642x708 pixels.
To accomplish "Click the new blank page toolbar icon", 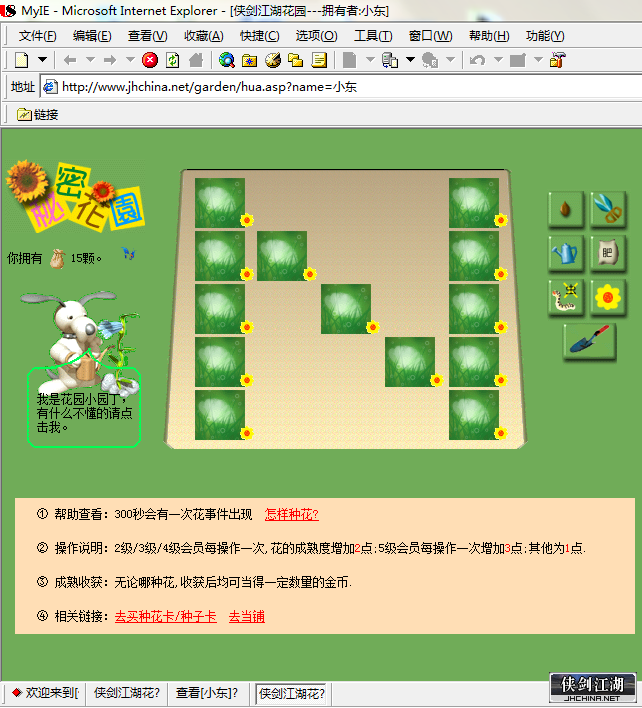I will (x=22, y=60).
